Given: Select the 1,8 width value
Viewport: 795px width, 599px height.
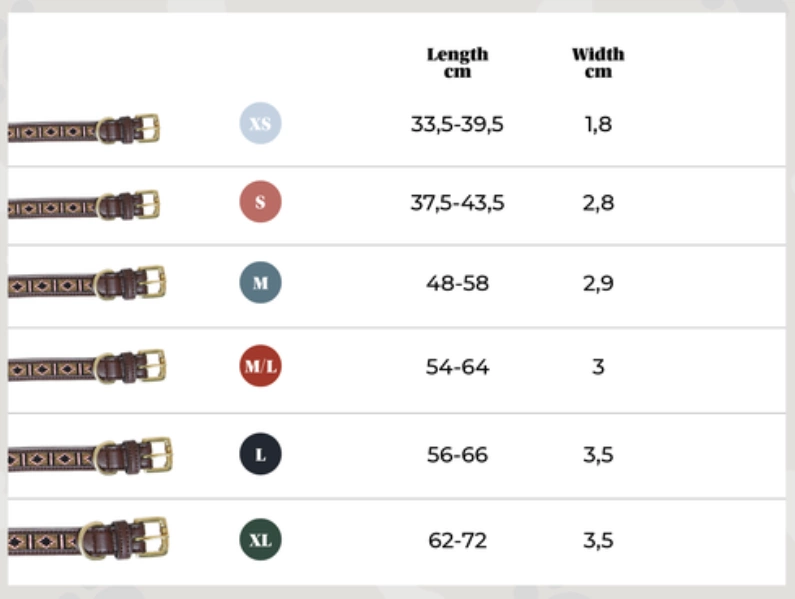Looking at the screenshot, I should coord(598,124).
